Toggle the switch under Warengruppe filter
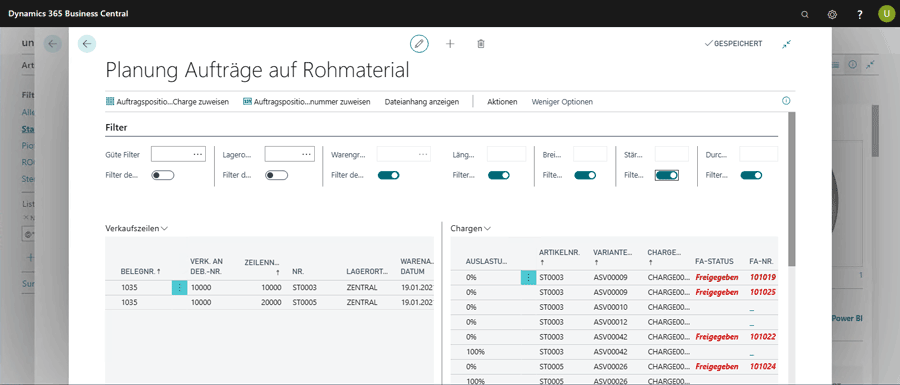The height and width of the screenshot is (385, 900). 389,175
